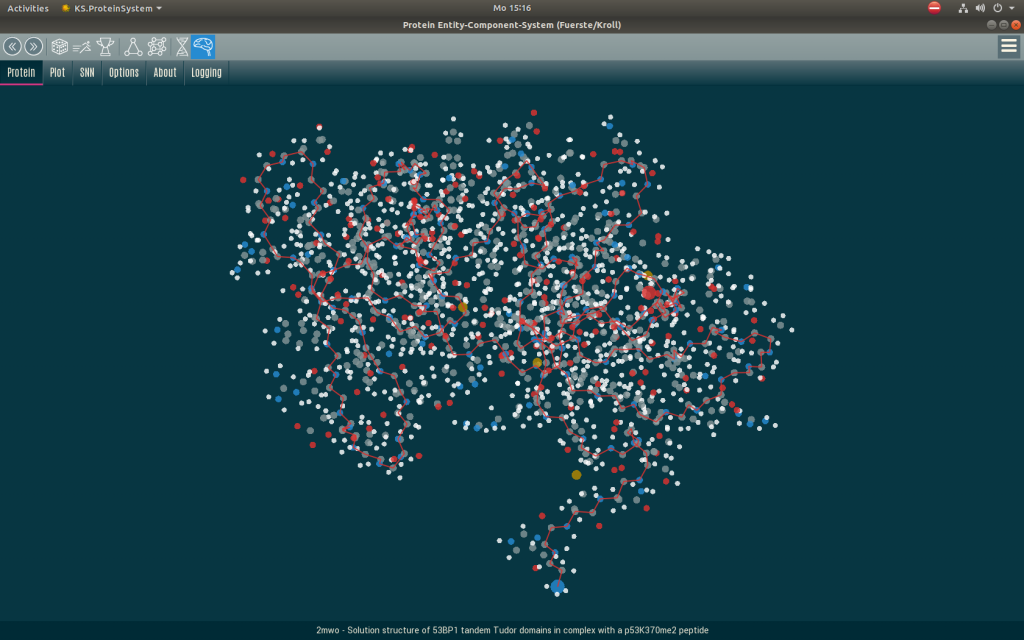Open the Options tab
This screenshot has width=1024, height=640.
coord(123,72)
